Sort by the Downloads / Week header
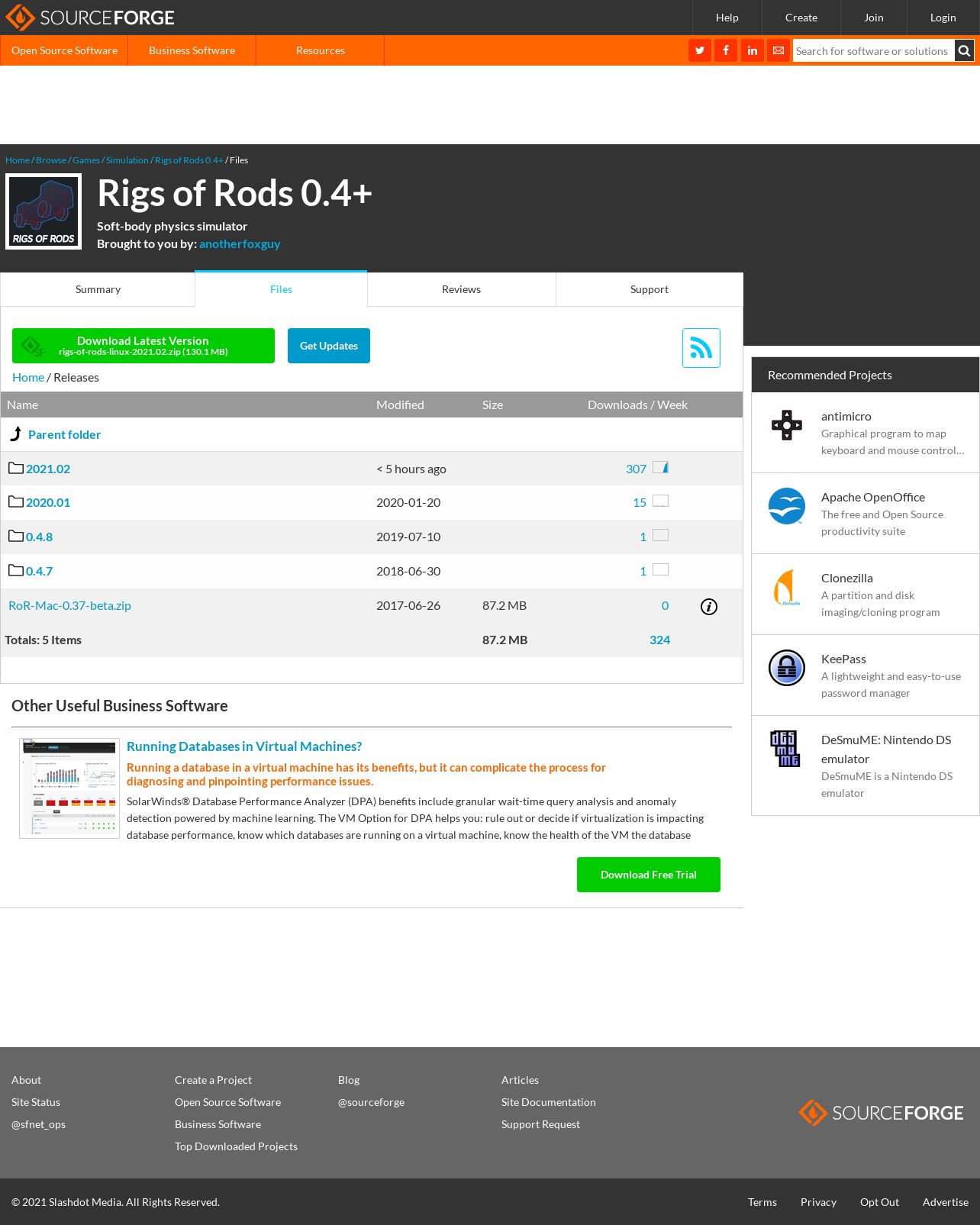The width and height of the screenshot is (980, 1225). 637,405
